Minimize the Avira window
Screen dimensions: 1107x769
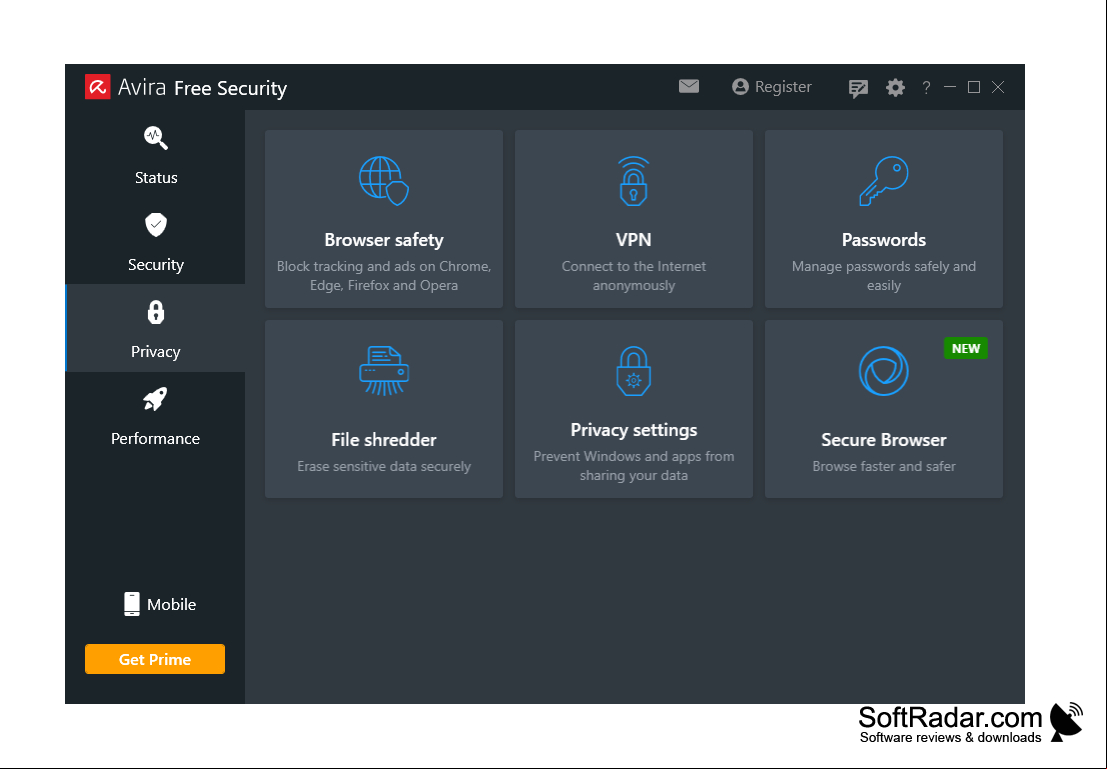pos(950,87)
